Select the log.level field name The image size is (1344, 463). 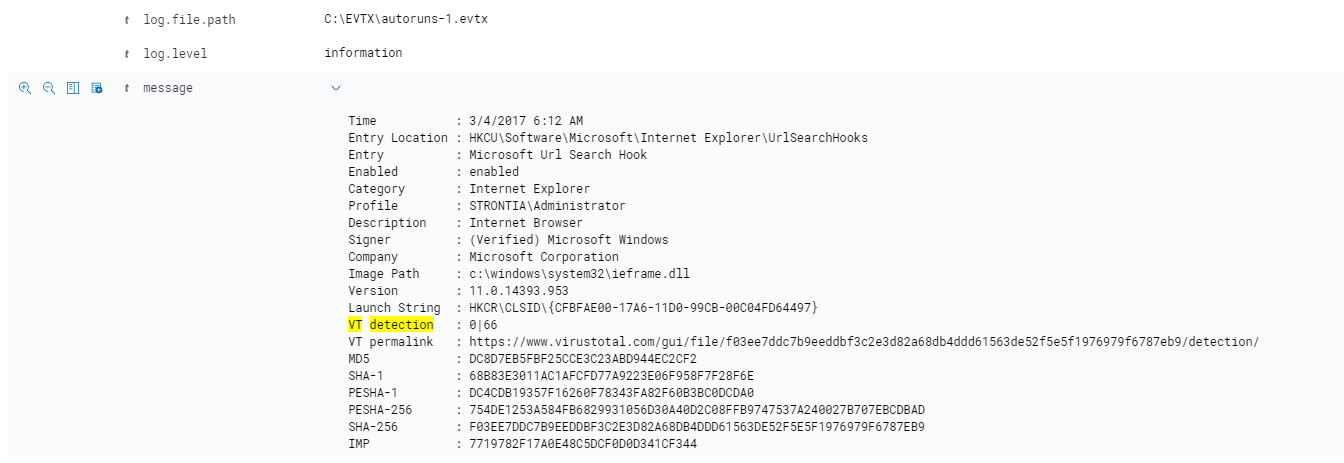pos(175,54)
